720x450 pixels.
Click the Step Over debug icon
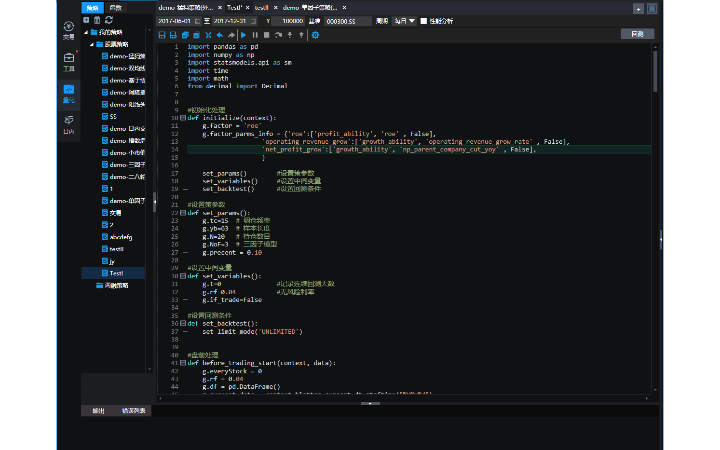(x=278, y=35)
